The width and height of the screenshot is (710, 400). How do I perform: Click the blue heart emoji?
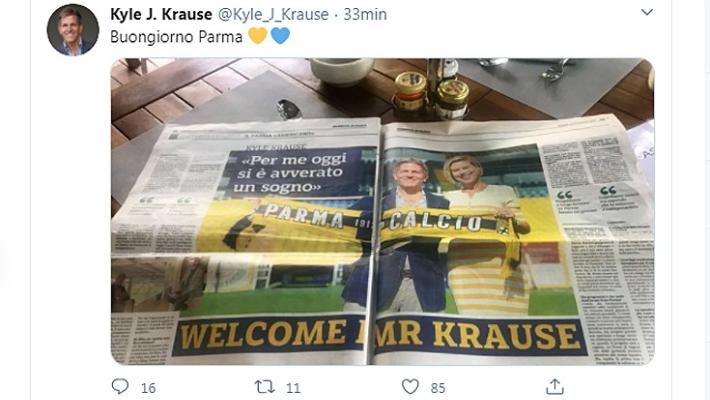pos(280,36)
